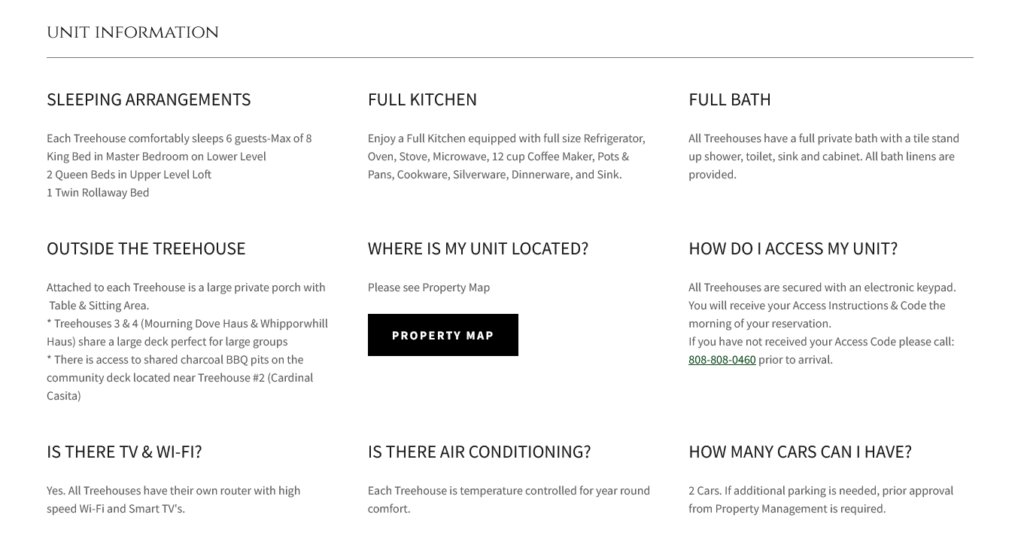Screen dimensions: 1024x554
Task: Click the Wi-Fi and Smart TV's answer text
Action: 173,500
